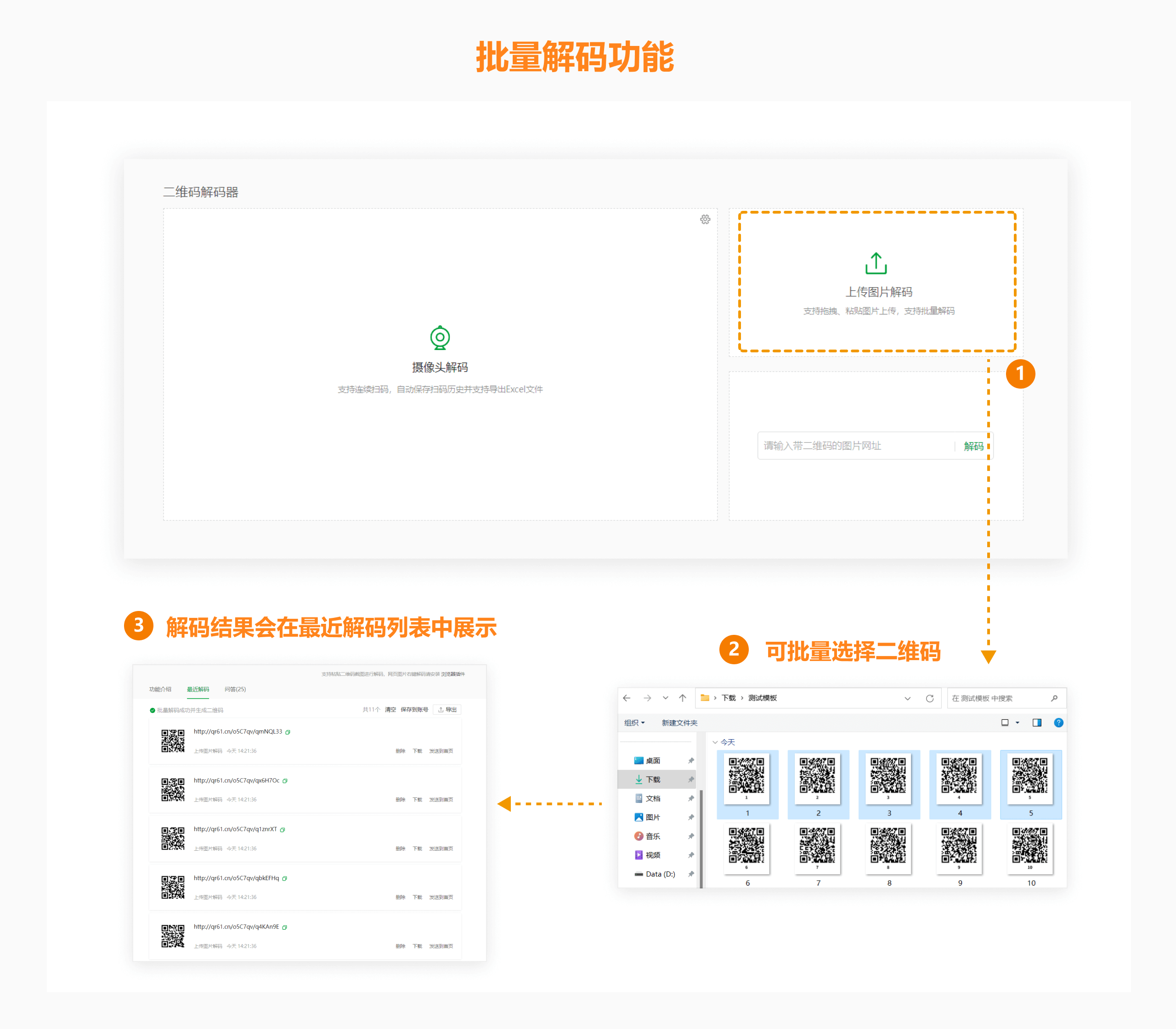Select QR image file 8
This screenshot has height=1029, width=1176.
tap(889, 855)
